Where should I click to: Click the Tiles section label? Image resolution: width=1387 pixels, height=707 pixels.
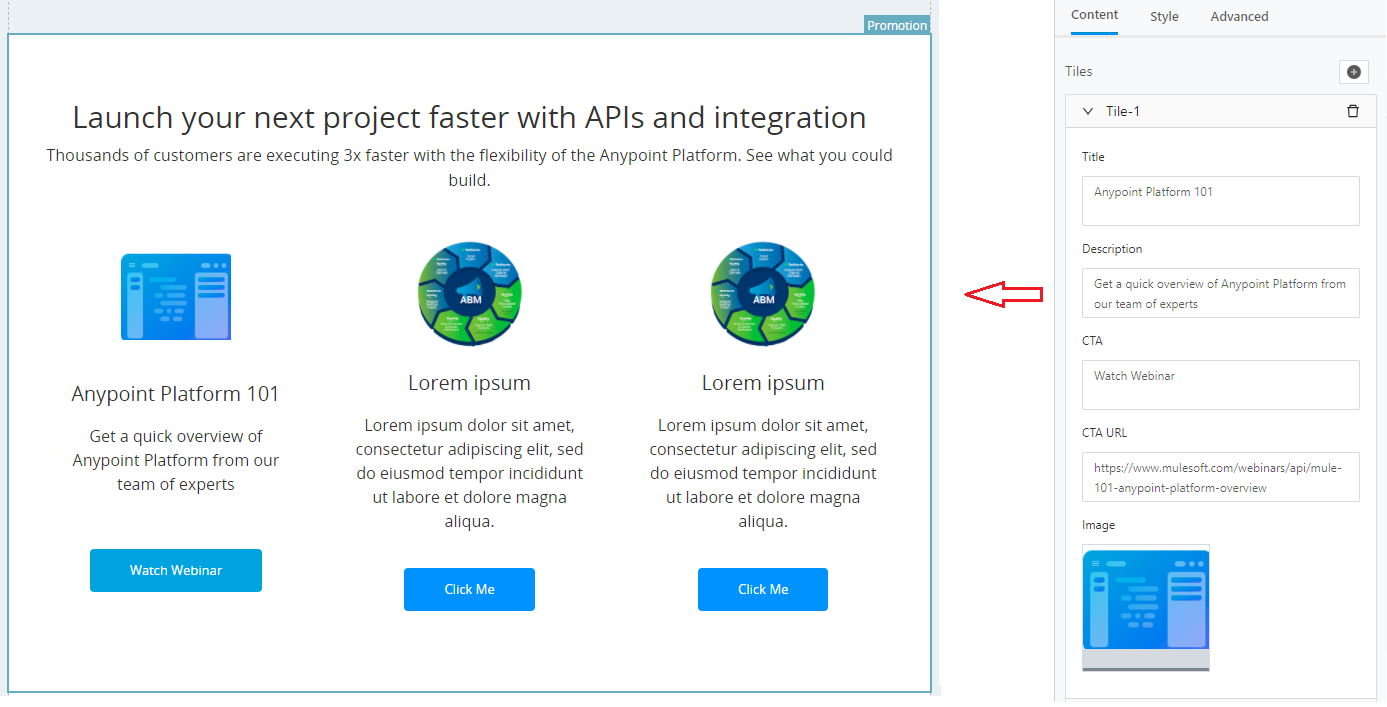pos(1079,72)
